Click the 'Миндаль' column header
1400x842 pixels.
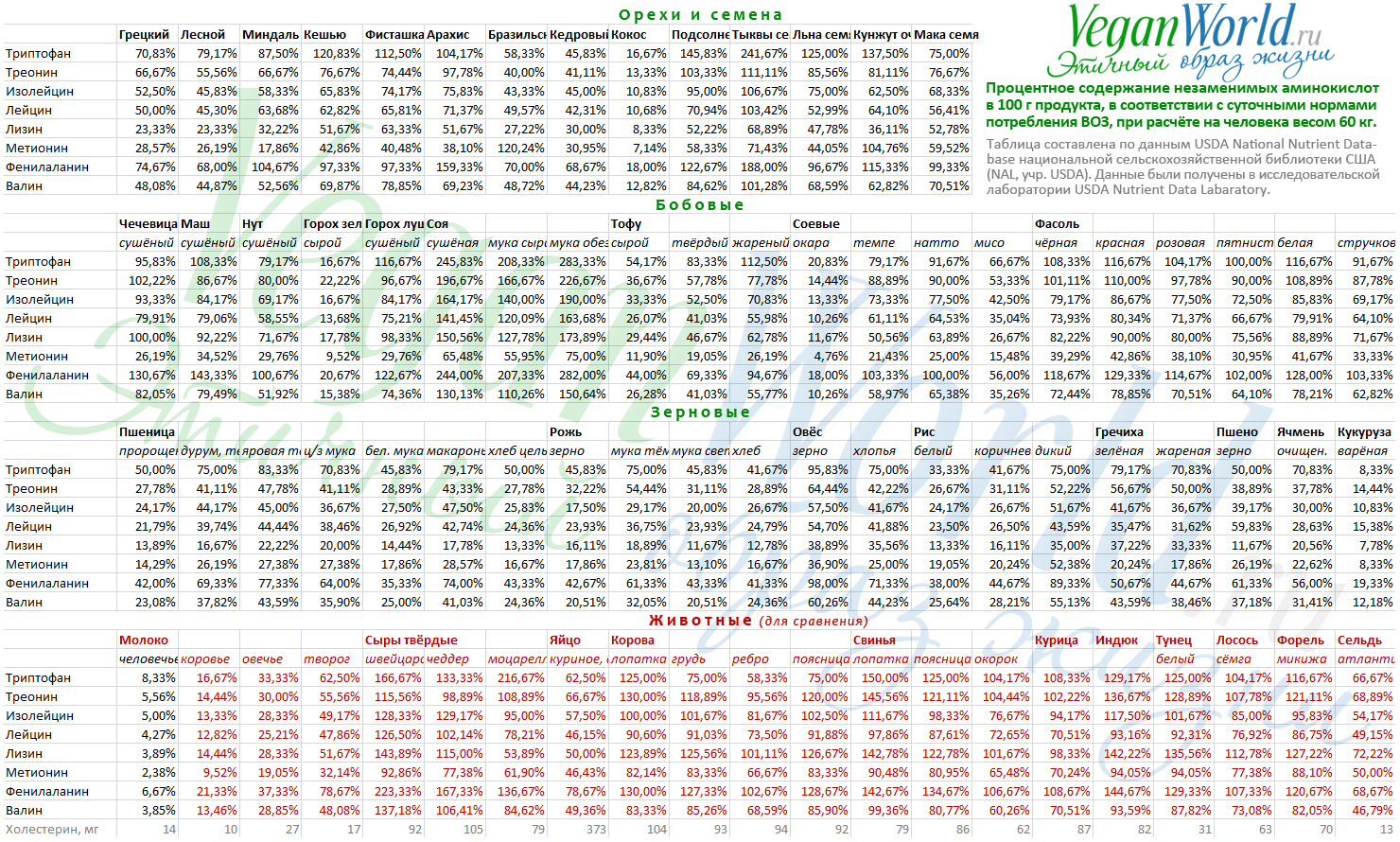[x=271, y=34]
